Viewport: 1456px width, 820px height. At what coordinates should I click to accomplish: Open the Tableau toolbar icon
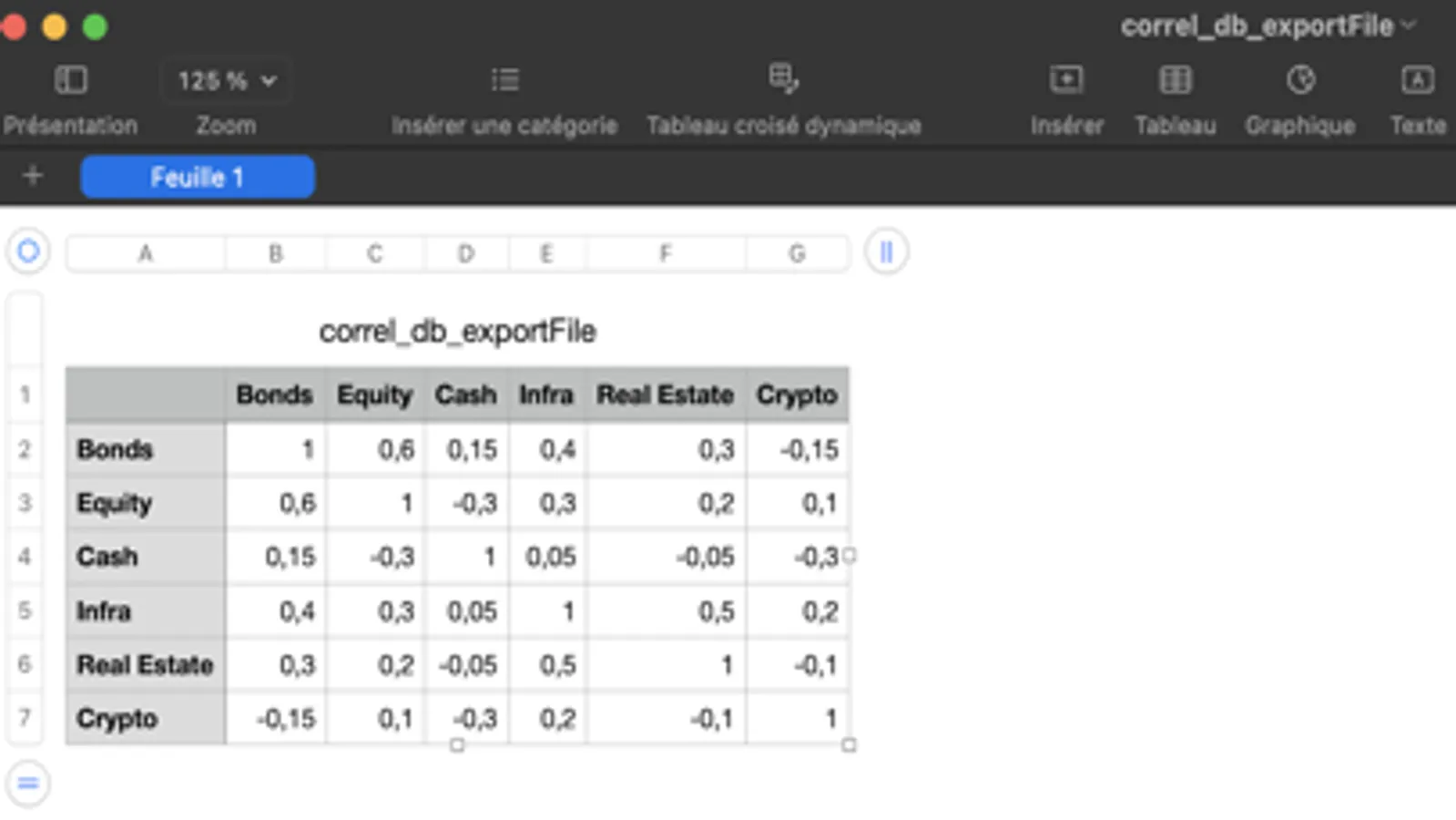click(1175, 80)
